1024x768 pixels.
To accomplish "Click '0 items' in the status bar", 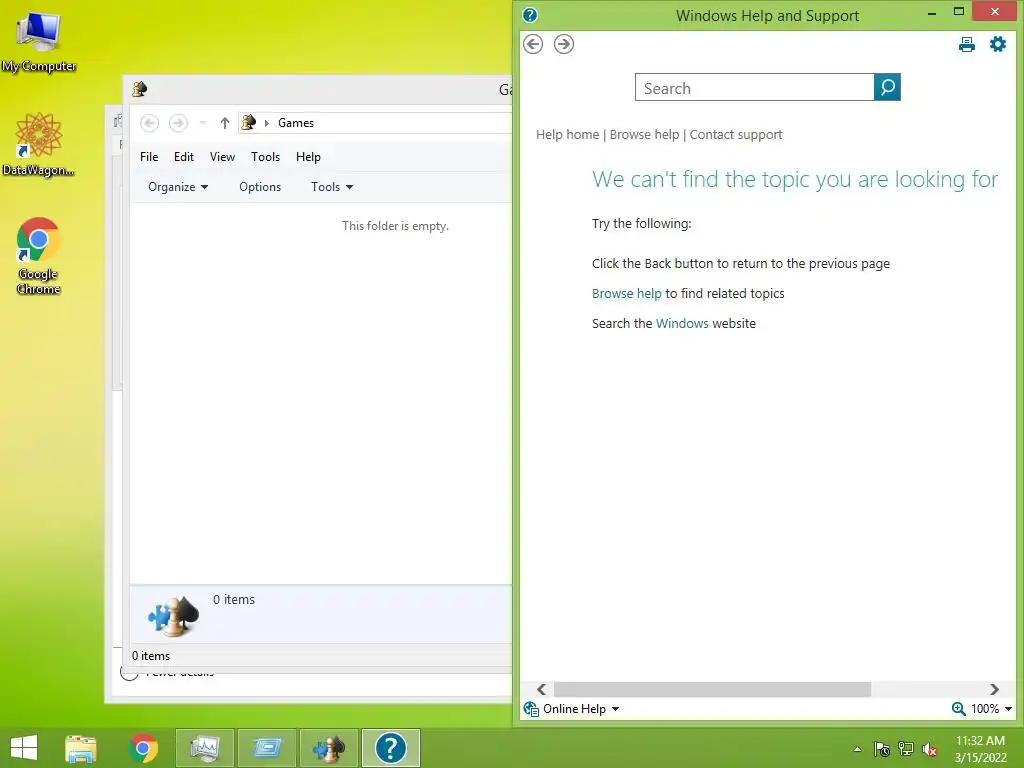I will pos(151,656).
